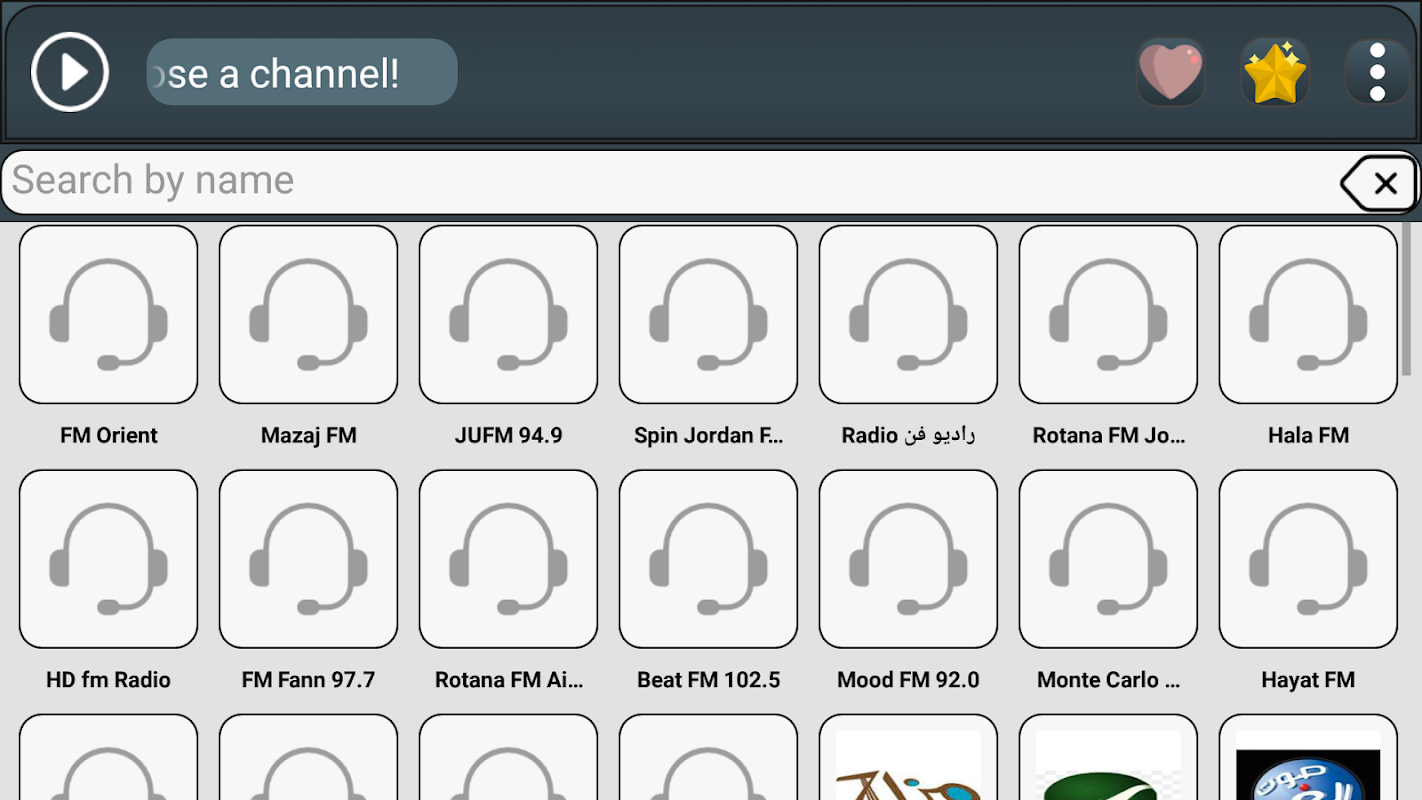
Task: Select Mazaj FM station icon
Action: pos(308,314)
